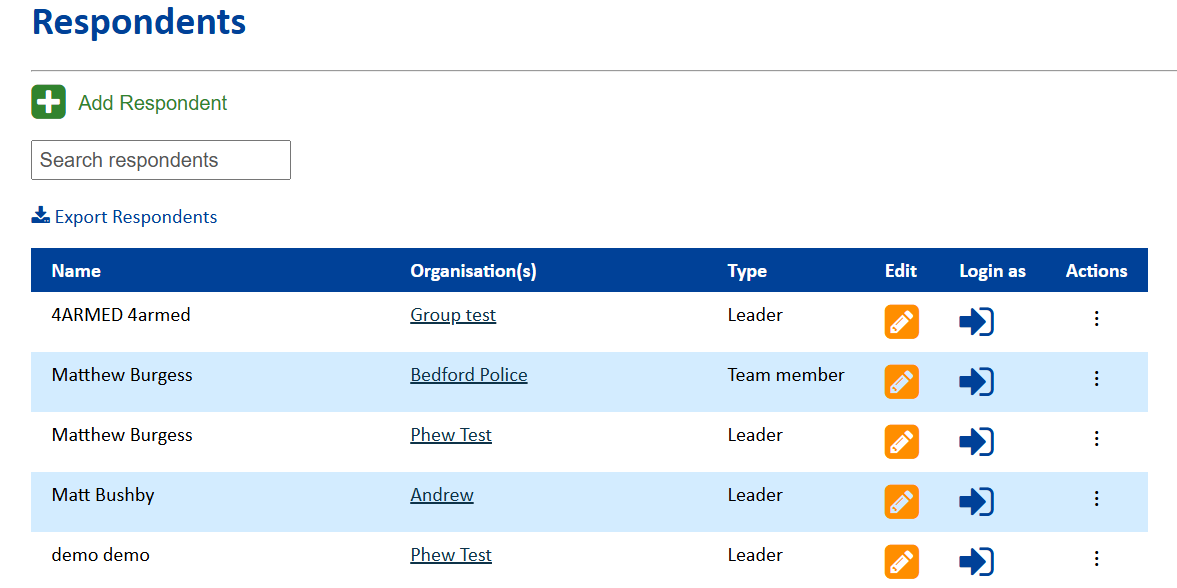The width and height of the screenshot is (1177, 588).
Task: Edit the 4ARMED 4armed respondent
Action: tap(901, 322)
